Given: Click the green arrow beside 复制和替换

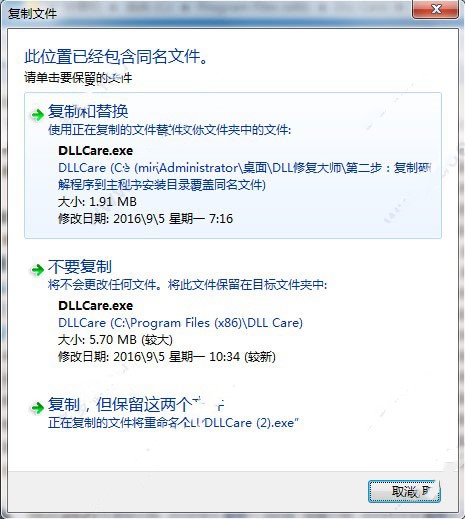Looking at the screenshot, I should (x=37, y=115).
